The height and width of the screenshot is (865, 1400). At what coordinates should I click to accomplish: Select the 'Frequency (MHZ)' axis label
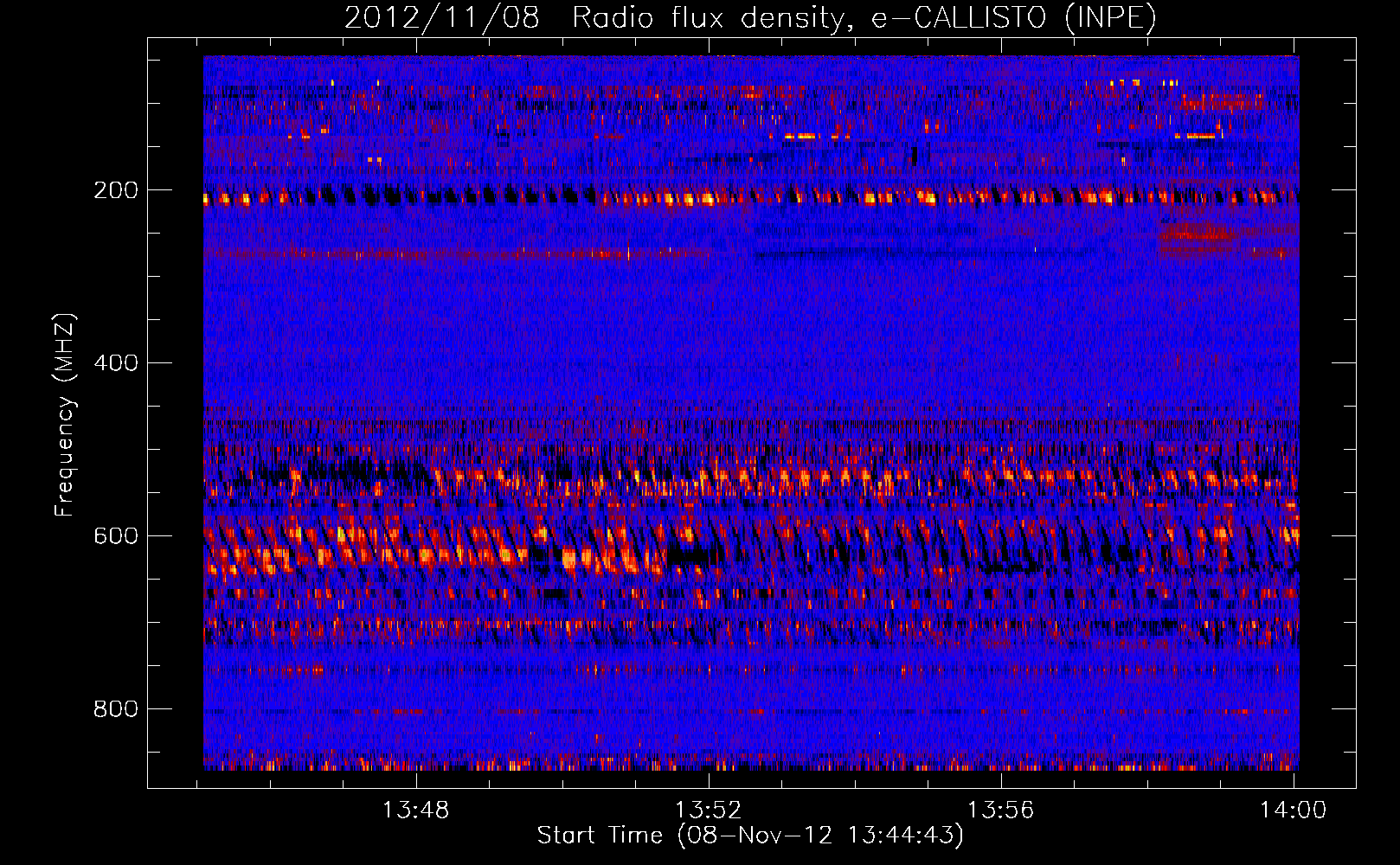[x=65, y=415]
